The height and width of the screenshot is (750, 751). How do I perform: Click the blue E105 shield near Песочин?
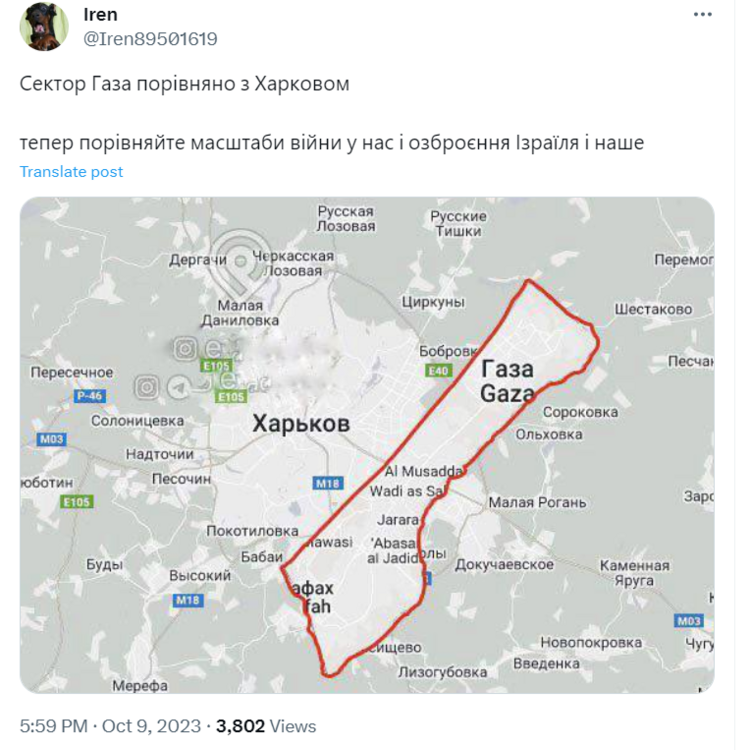[77, 501]
